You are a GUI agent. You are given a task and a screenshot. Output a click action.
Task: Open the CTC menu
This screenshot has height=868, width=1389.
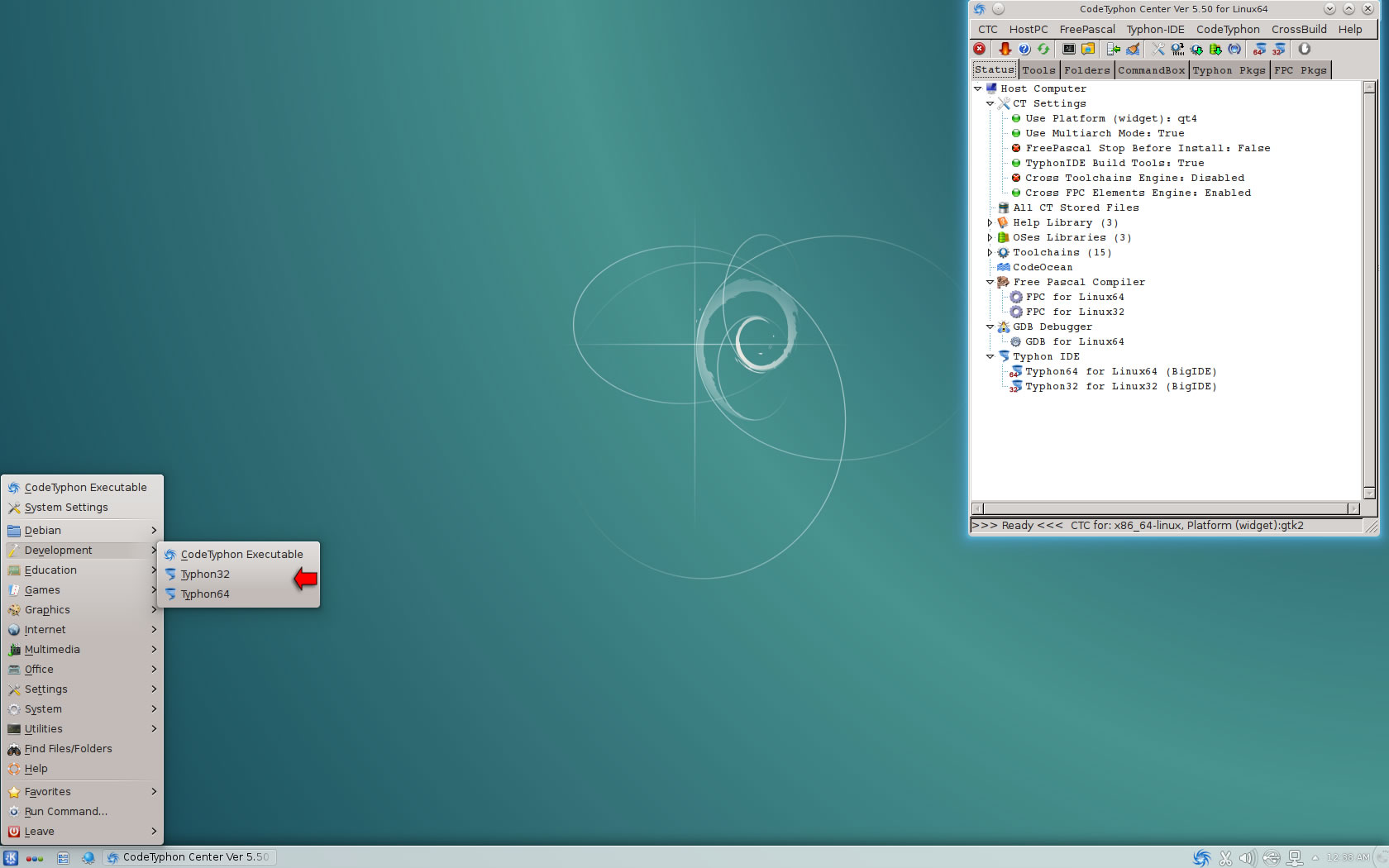click(988, 29)
